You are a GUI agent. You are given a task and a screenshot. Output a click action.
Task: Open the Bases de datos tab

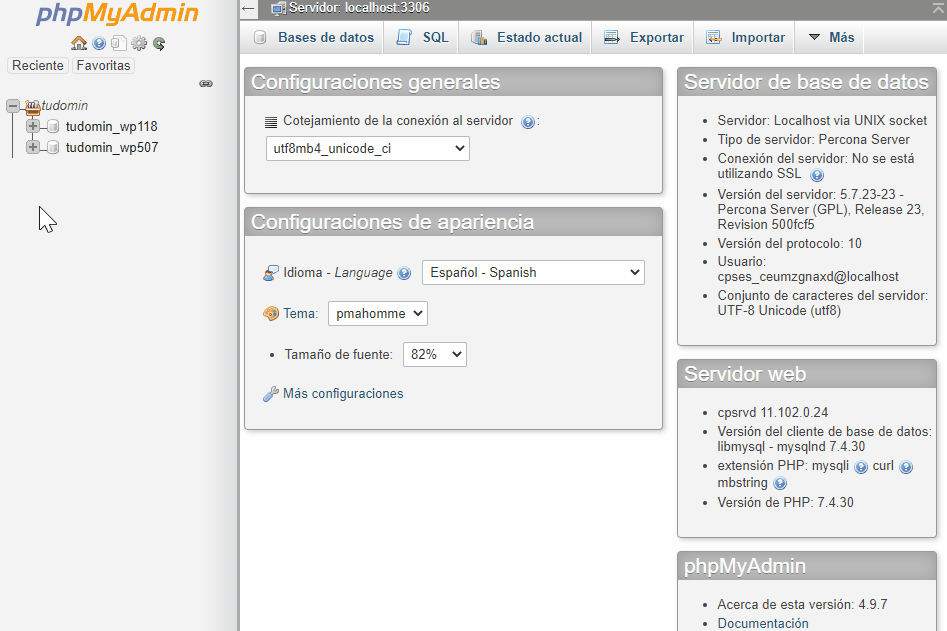click(x=312, y=37)
